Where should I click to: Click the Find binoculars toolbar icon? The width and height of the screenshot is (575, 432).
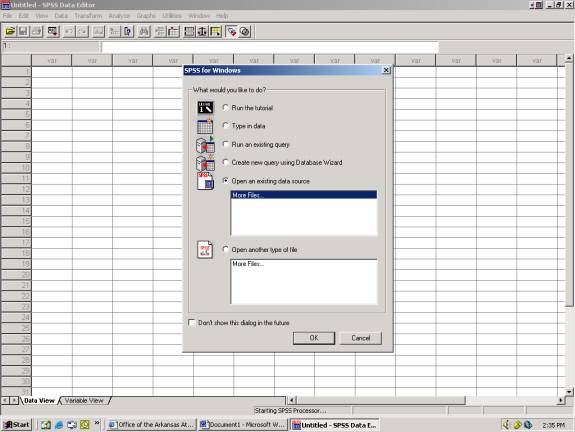(144, 32)
